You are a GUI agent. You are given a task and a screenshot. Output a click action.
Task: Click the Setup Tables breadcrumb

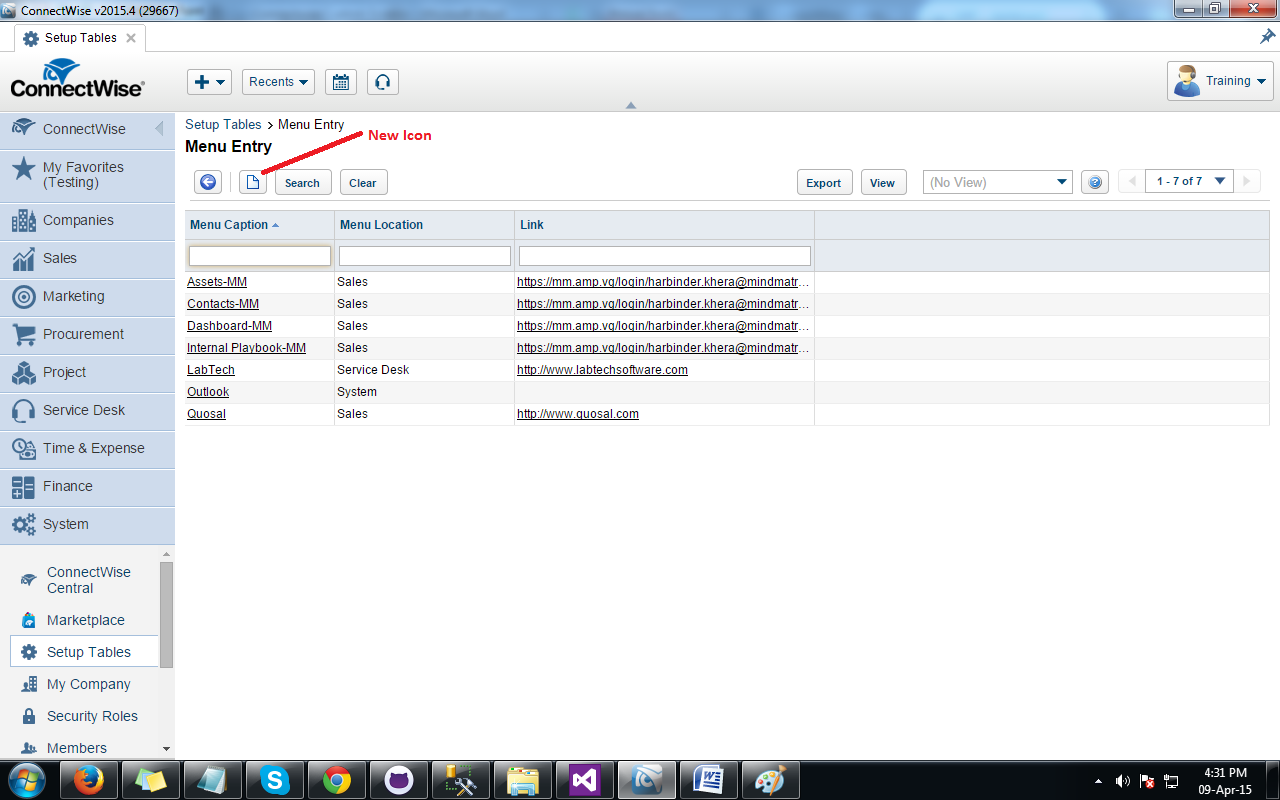[x=223, y=125]
